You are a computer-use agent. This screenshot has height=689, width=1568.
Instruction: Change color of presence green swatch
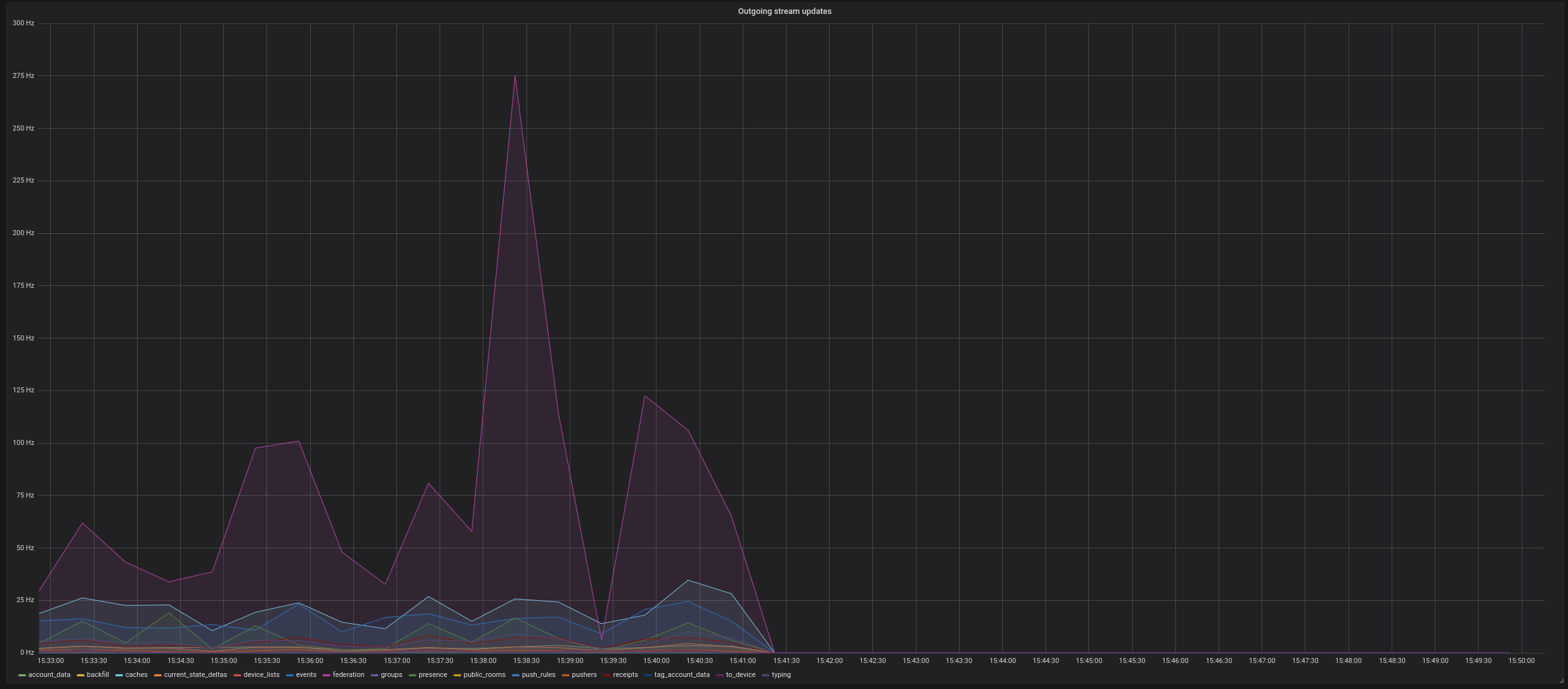coord(412,675)
